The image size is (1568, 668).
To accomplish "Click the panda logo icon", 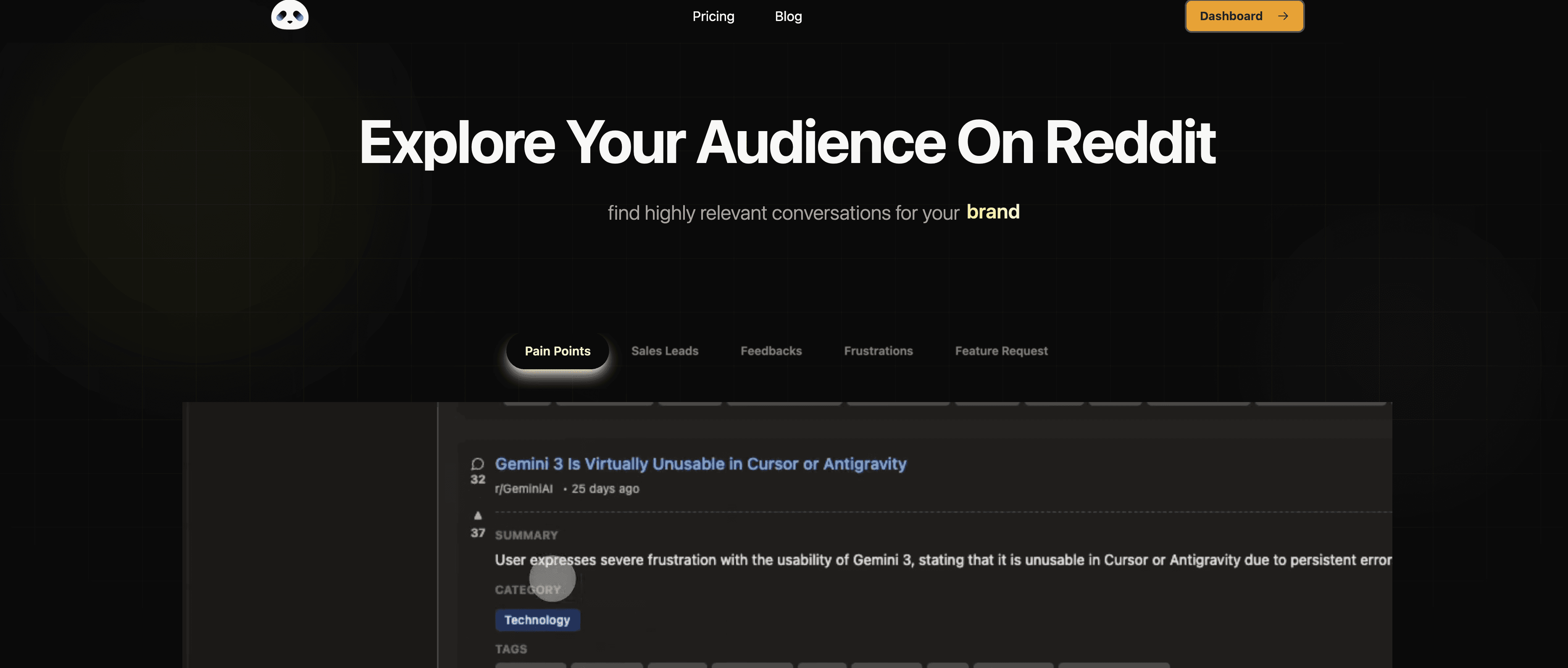I will coord(290,15).
